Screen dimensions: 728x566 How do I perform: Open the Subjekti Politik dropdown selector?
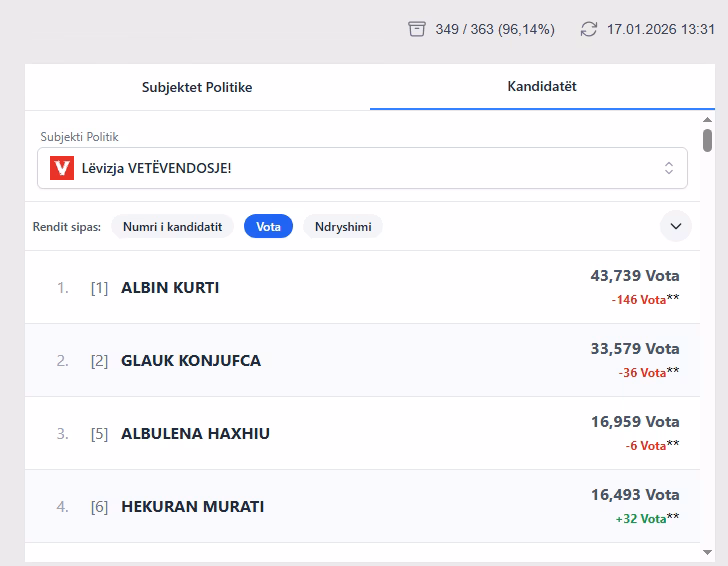(362, 168)
